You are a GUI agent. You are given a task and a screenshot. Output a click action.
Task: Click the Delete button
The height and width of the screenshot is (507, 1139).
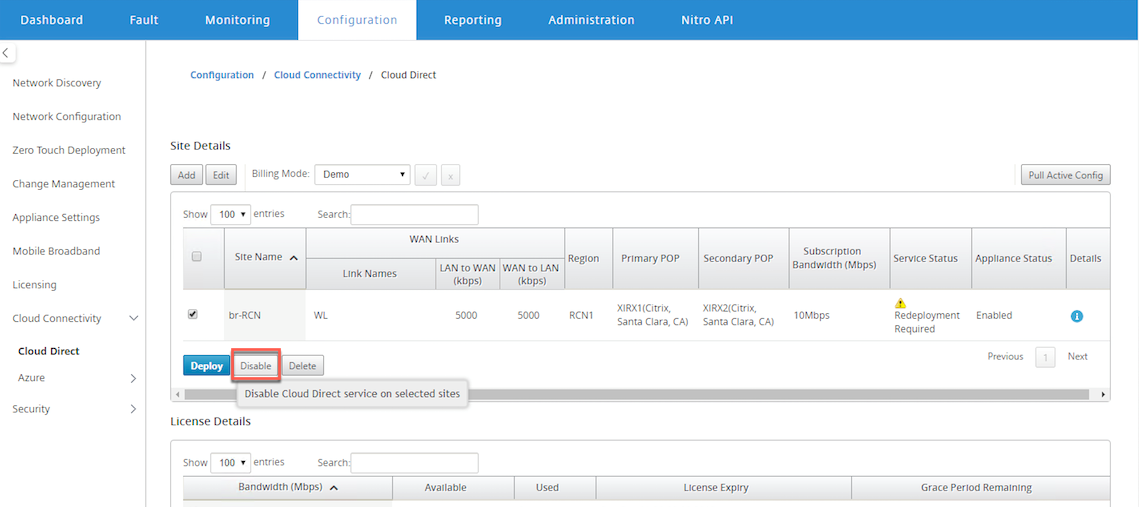(x=303, y=366)
